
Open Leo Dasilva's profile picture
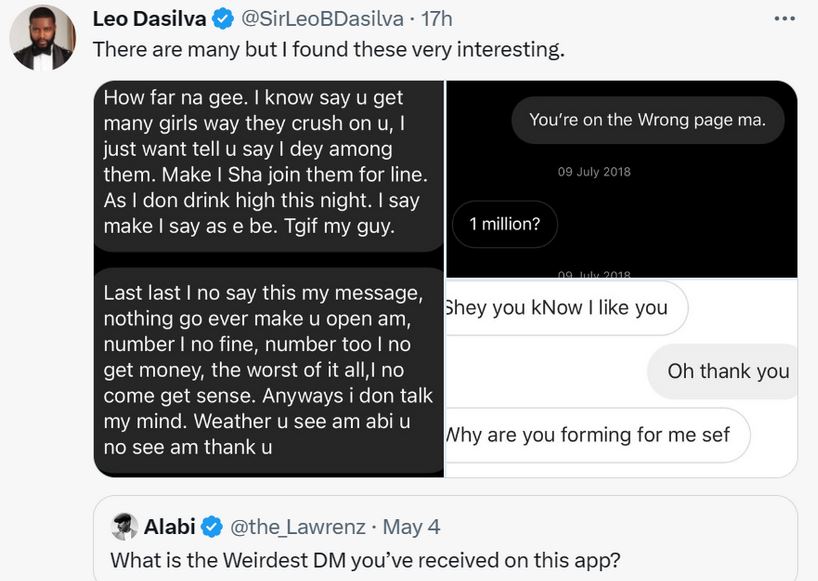[42, 37]
